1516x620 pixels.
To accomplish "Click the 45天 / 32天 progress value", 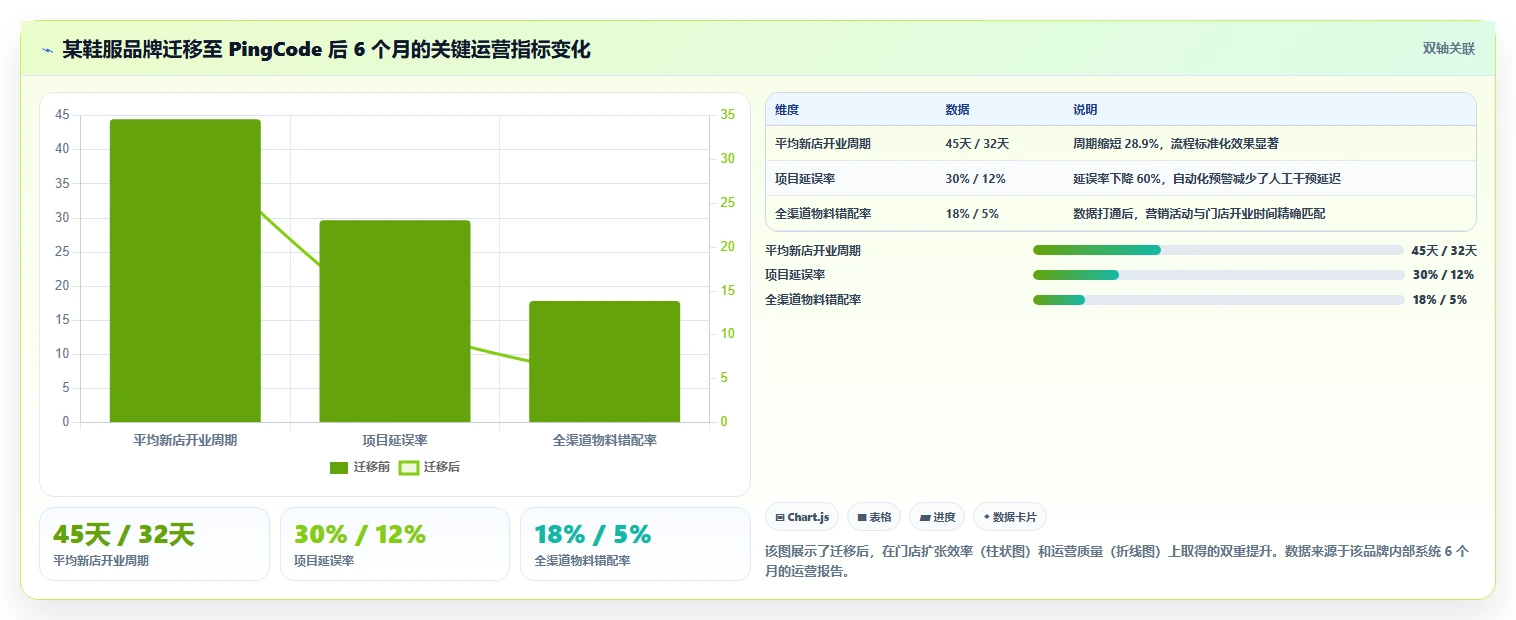I will 1444,251.
